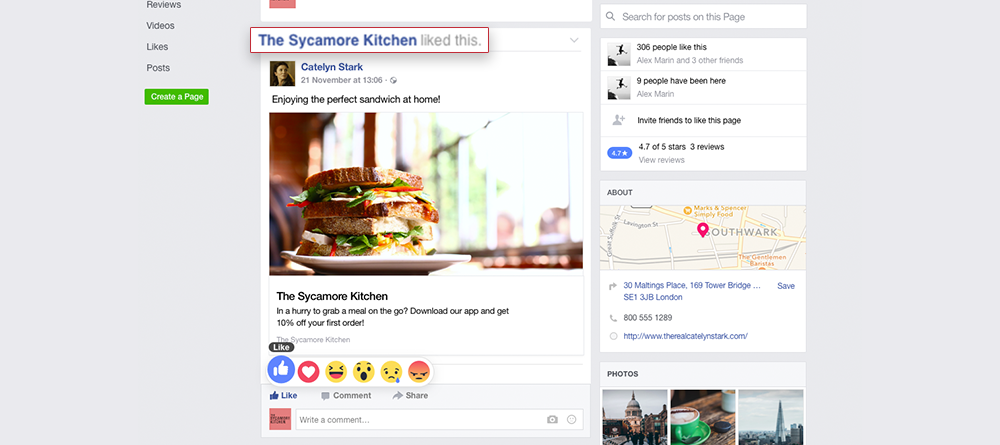The height and width of the screenshot is (445, 1000).
Task: Open the Shard skyscraper photo thumbnail
Action: [x=771, y=418]
